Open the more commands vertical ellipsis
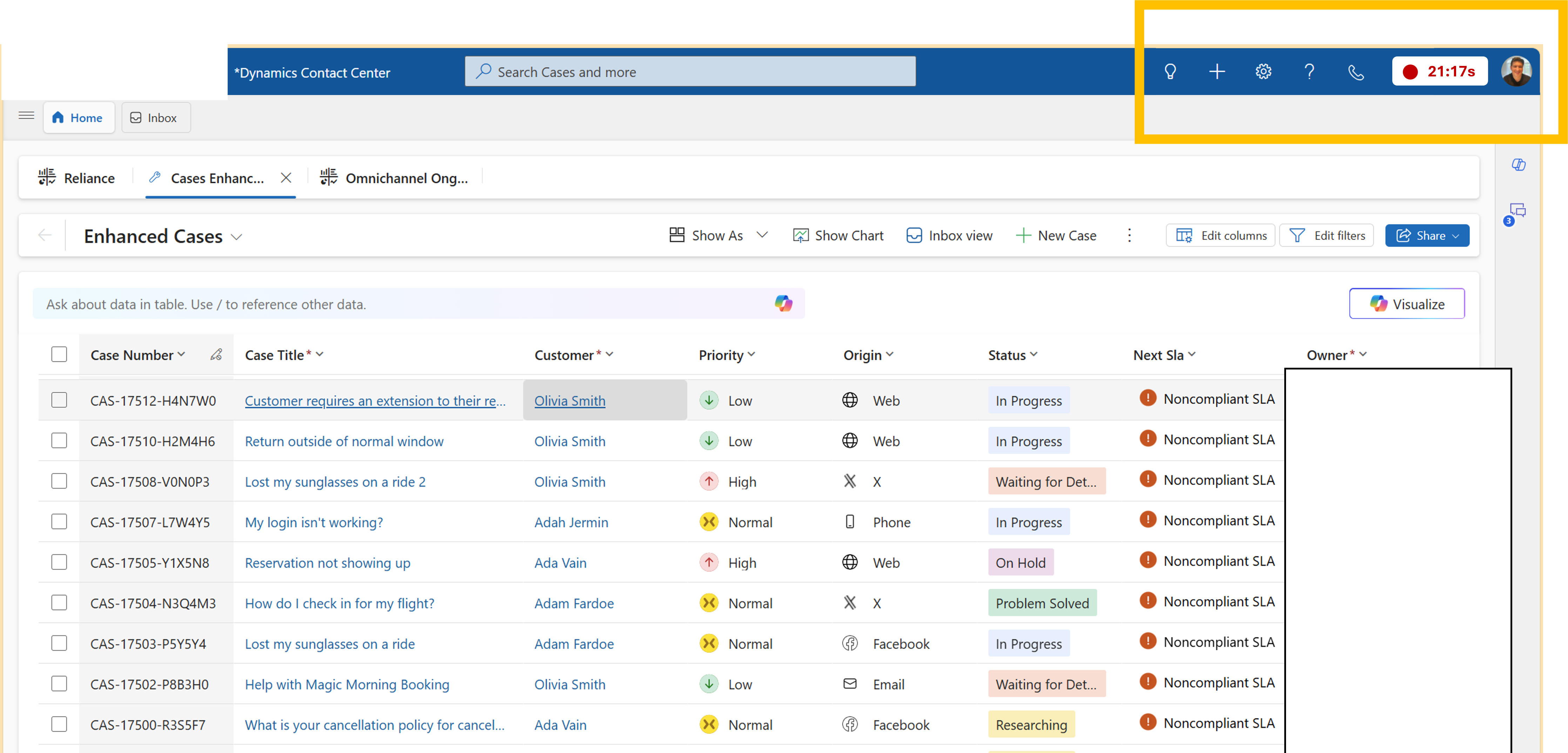1568x753 pixels. tap(1129, 235)
